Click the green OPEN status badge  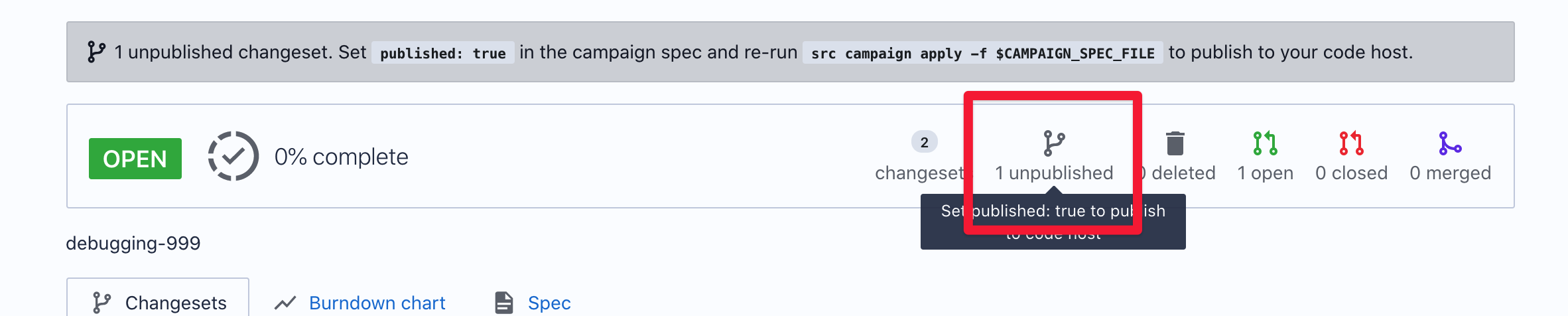point(135,159)
